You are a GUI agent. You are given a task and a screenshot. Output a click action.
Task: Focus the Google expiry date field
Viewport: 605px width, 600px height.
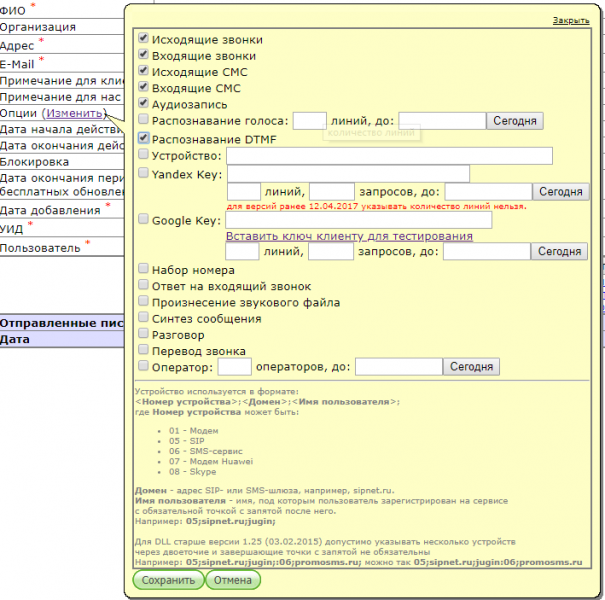click(x=487, y=252)
